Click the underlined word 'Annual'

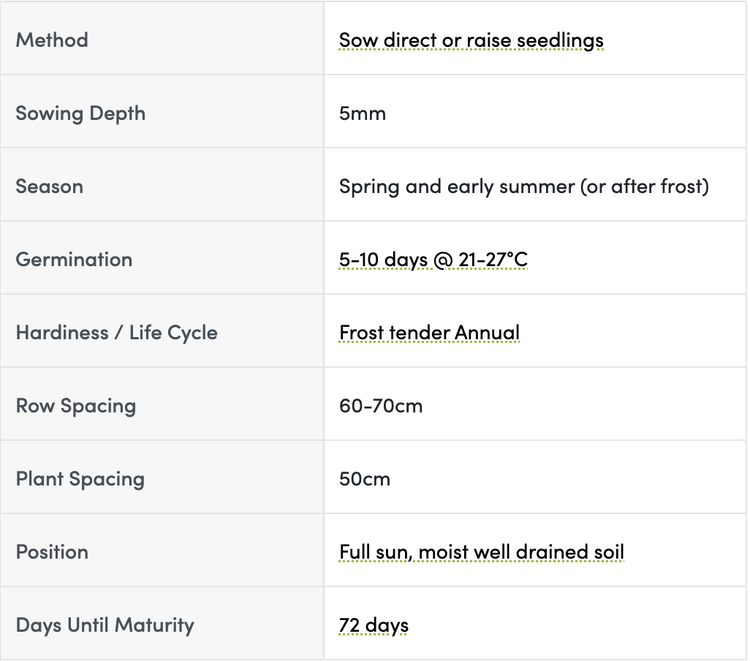click(487, 333)
